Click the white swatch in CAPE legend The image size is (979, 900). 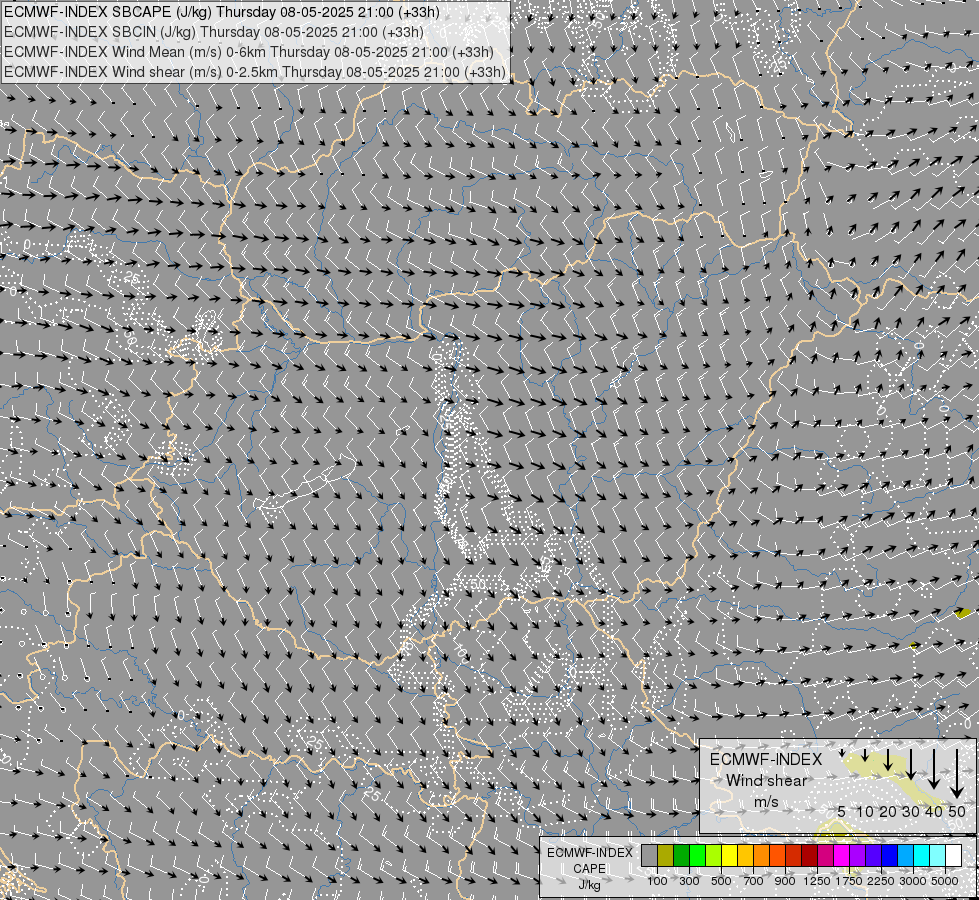[x=953, y=855]
